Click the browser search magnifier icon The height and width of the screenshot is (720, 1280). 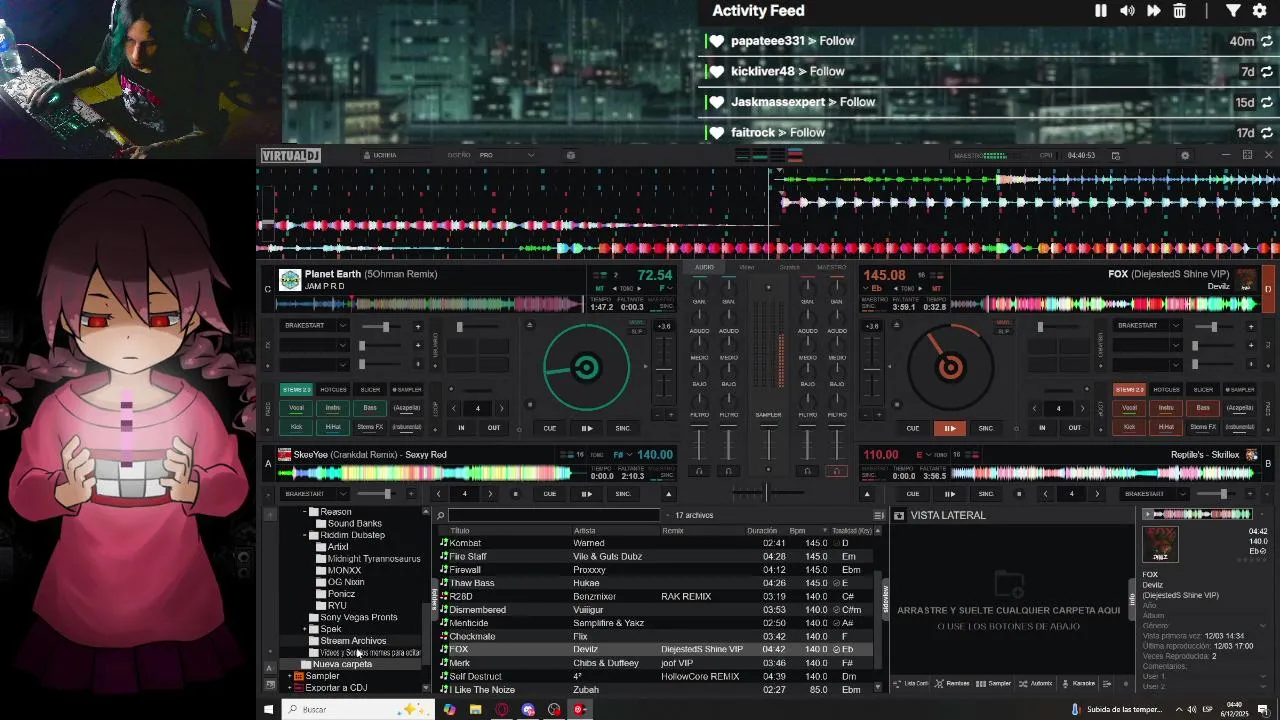pos(440,516)
